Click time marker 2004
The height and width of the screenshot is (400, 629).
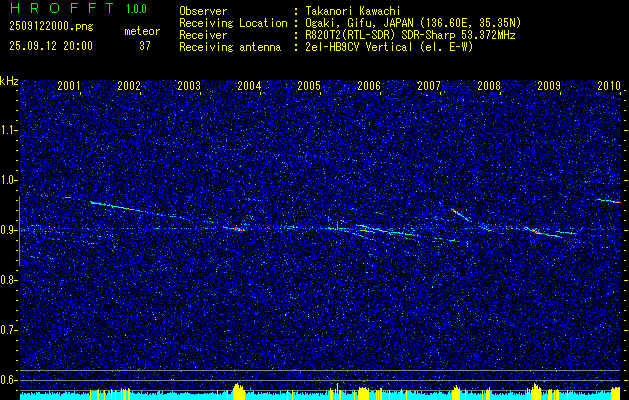click(x=249, y=85)
